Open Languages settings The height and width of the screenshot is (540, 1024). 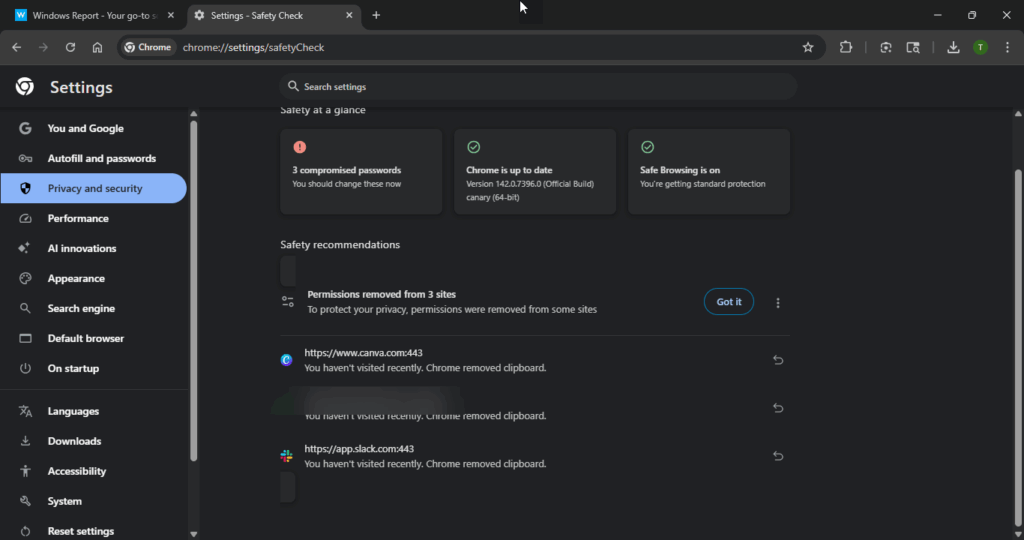click(93, 411)
